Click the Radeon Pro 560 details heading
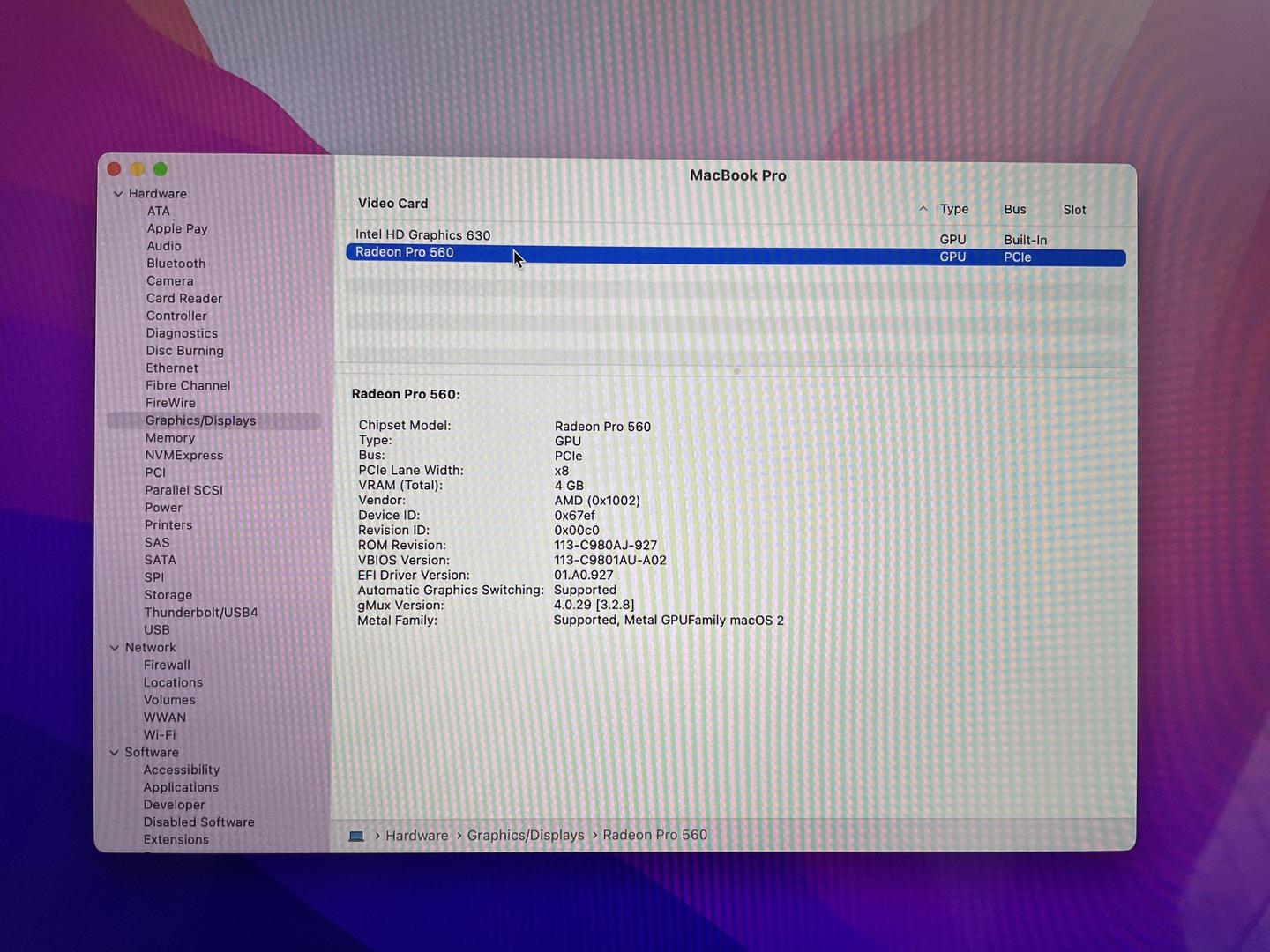Viewport: 1270px width, 952px height. coord(406,394)
